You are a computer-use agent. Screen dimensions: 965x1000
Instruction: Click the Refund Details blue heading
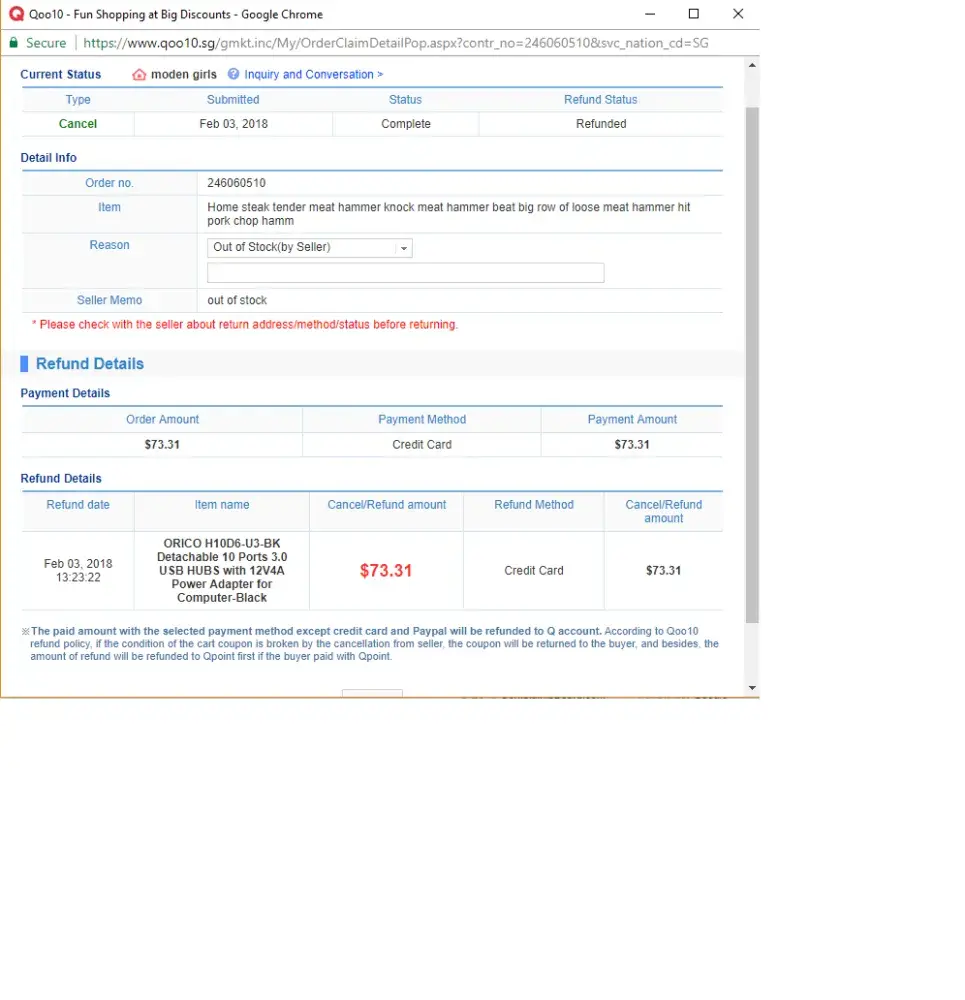tap(90, 364)
